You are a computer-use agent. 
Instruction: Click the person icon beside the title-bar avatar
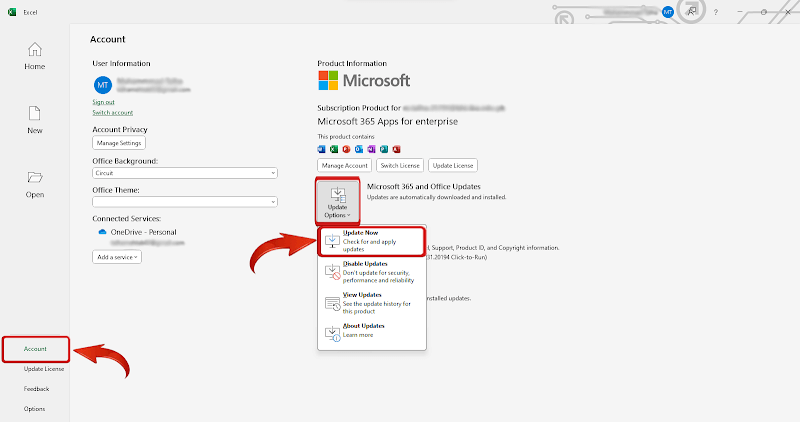click(691, 11)
